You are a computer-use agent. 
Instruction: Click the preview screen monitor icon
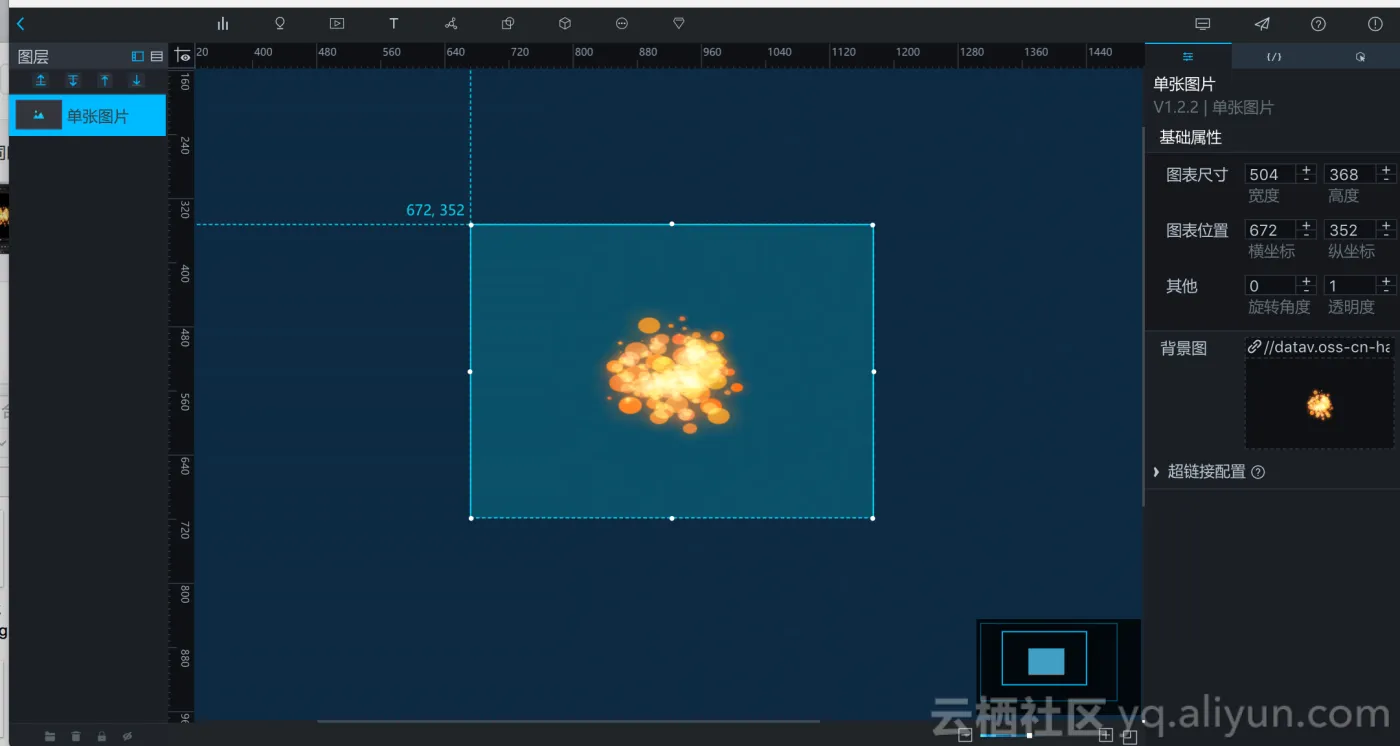1203,24
